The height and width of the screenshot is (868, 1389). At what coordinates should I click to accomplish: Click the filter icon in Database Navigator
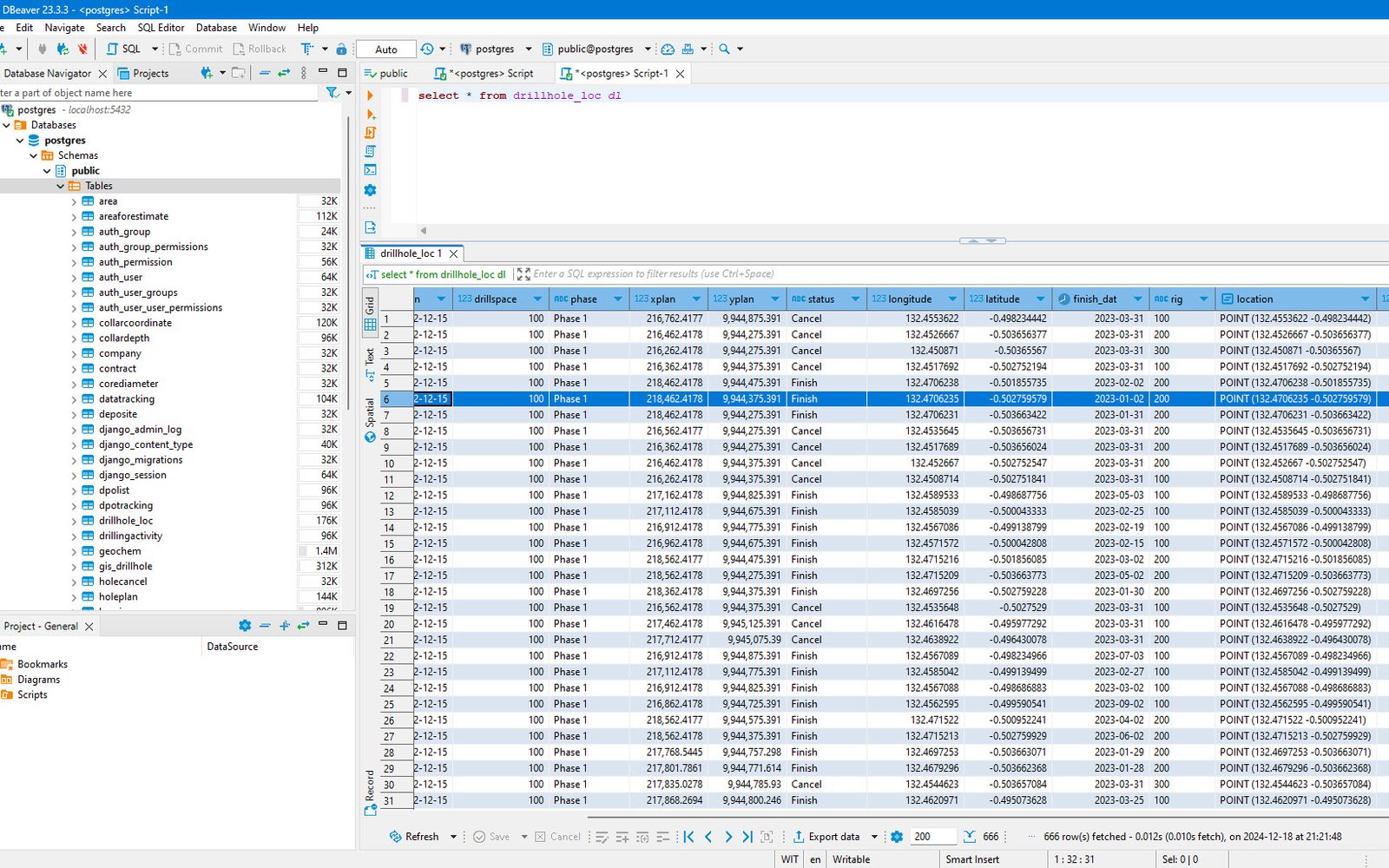pos(332,93)
